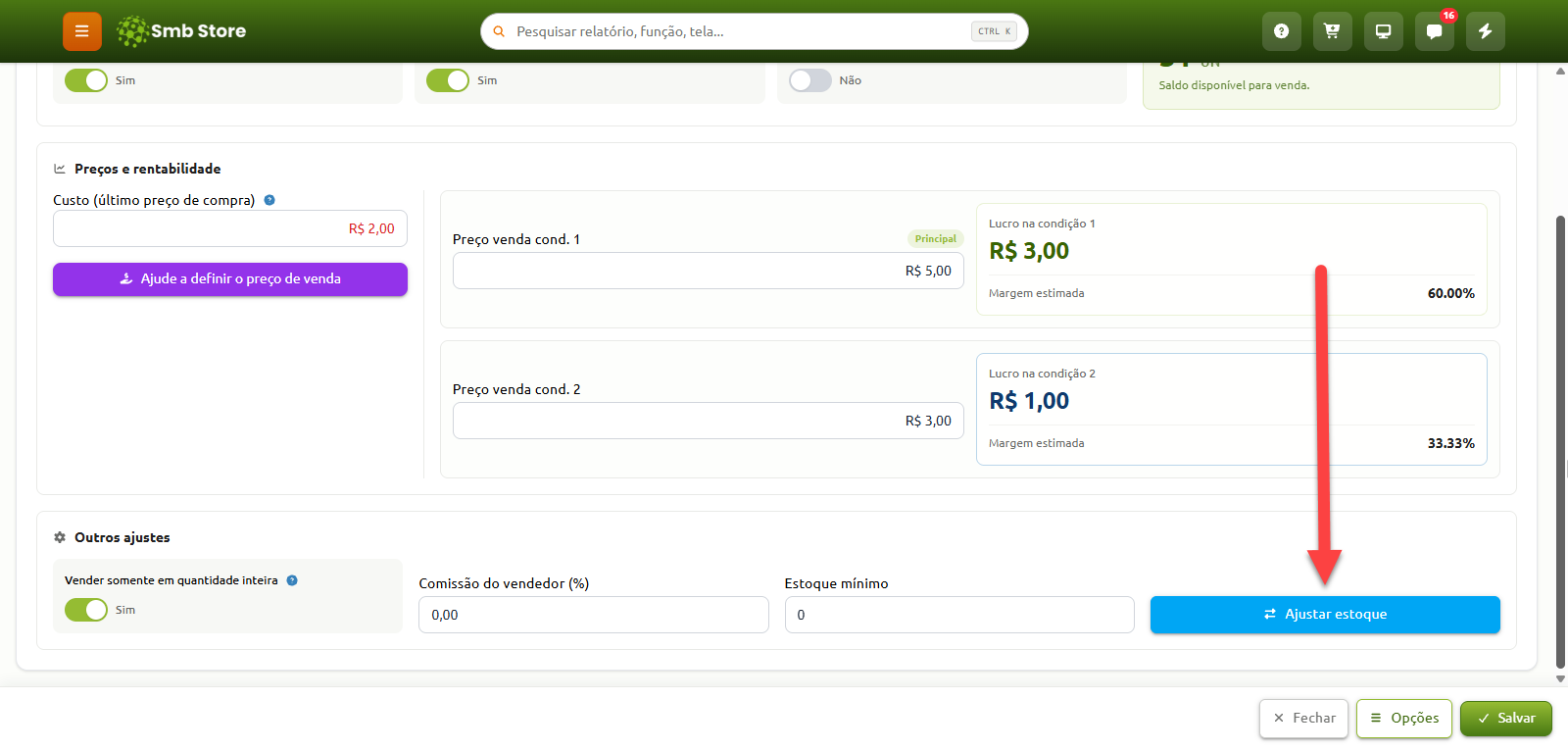Enable the Não toggle switch

coord(810,80)
